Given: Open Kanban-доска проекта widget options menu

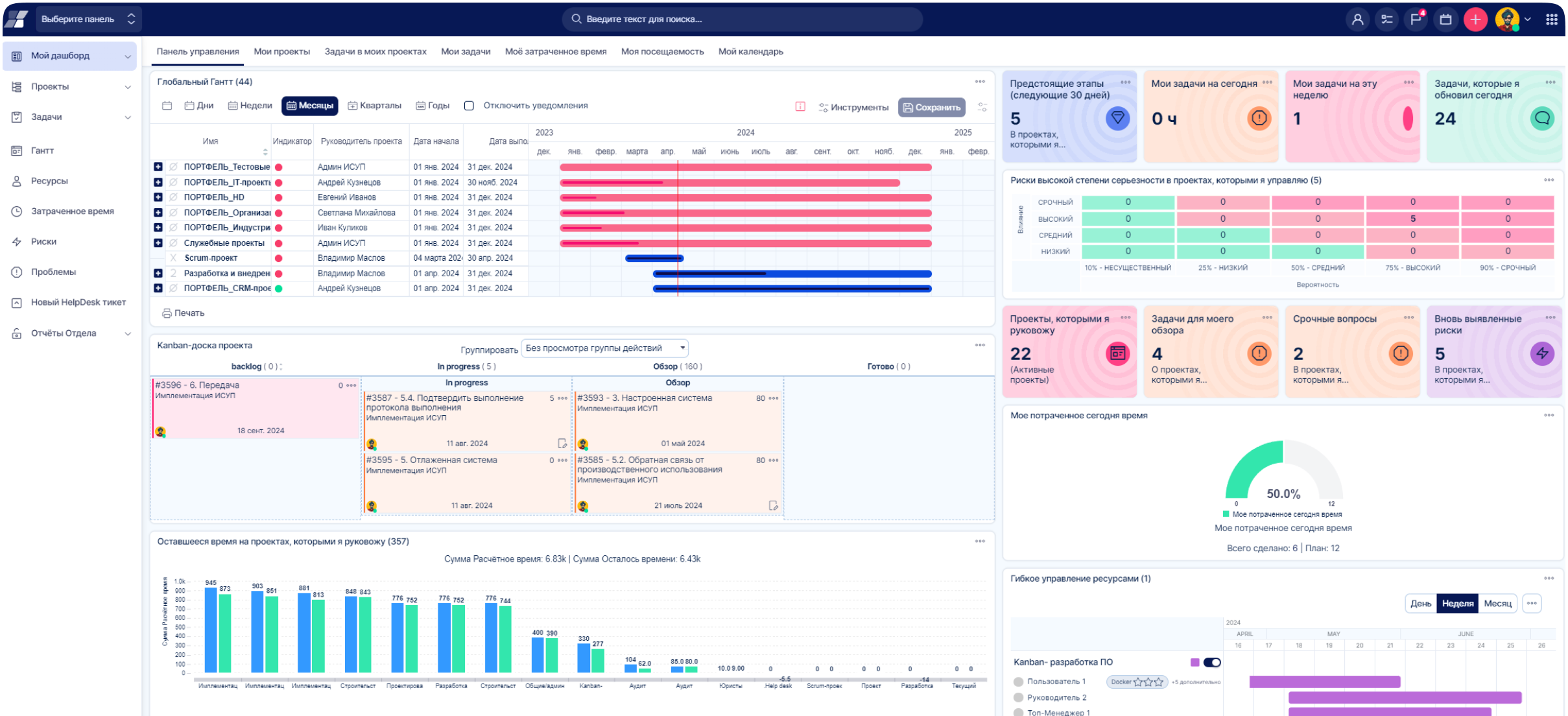Looking at the screenshot, I should [x=980, y=345].
